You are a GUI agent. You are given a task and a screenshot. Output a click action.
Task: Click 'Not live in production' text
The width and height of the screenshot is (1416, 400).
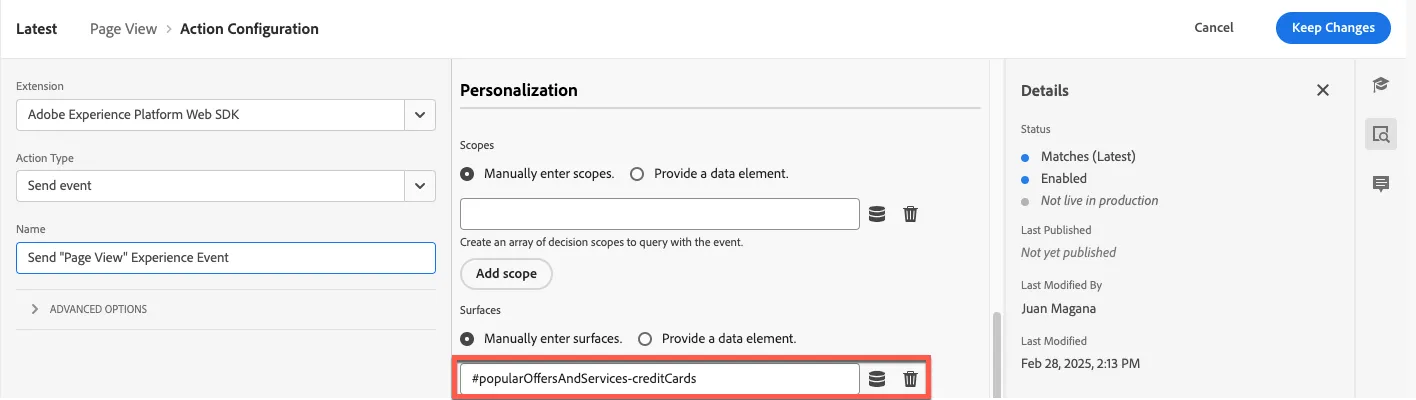tap(1100, 200)
